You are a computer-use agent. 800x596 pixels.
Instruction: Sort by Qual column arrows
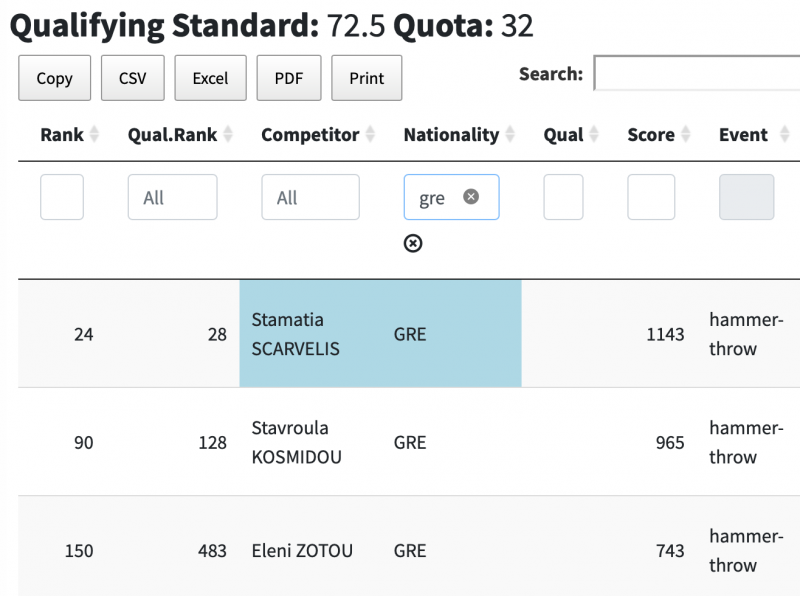click(x=594, y=135)
